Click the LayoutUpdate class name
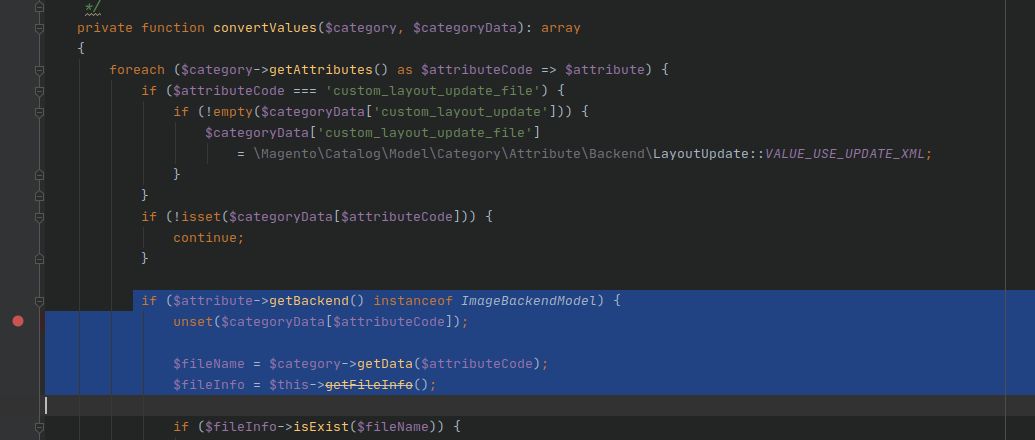 [702, 154]
